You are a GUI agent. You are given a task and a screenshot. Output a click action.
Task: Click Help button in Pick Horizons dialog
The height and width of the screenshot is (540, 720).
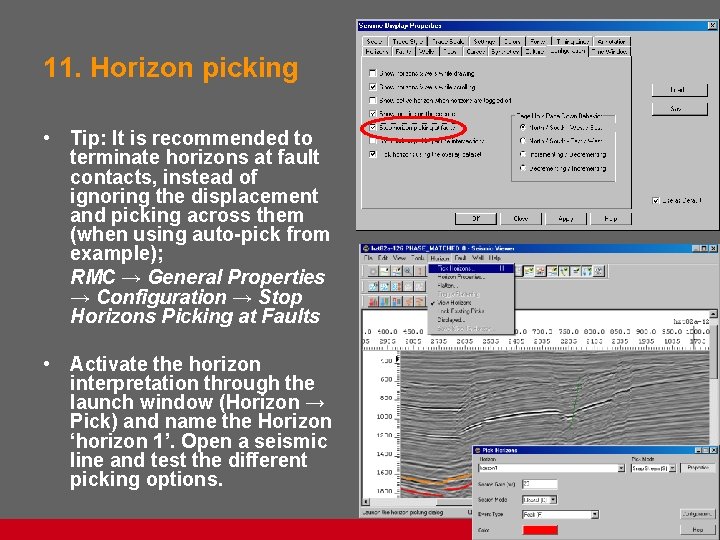[698, 530]
